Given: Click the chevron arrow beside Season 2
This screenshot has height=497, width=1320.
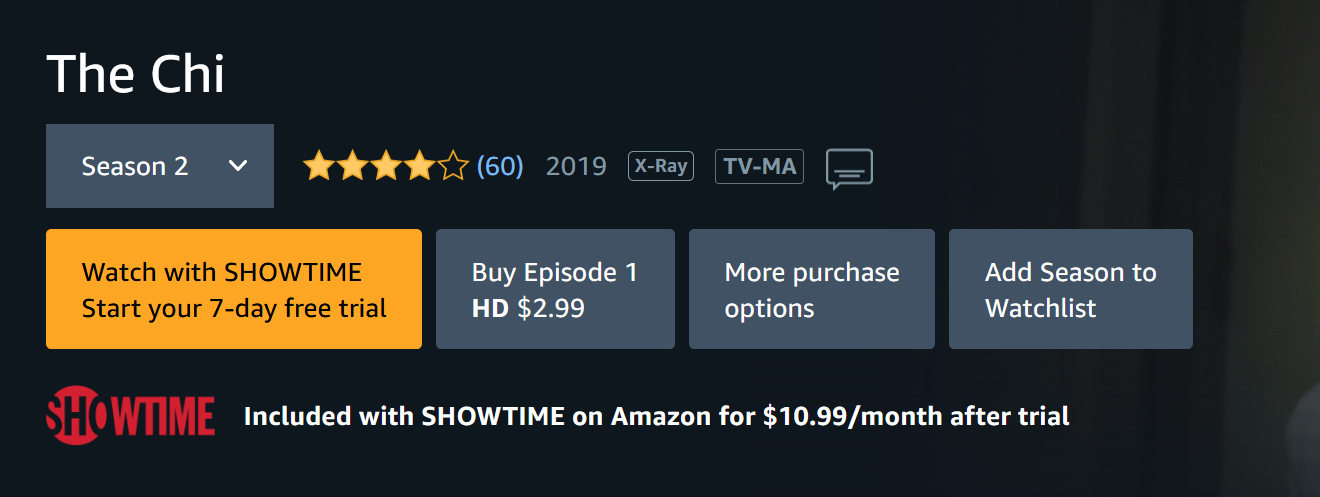Looking at the screenshot, I should point(238,166).
